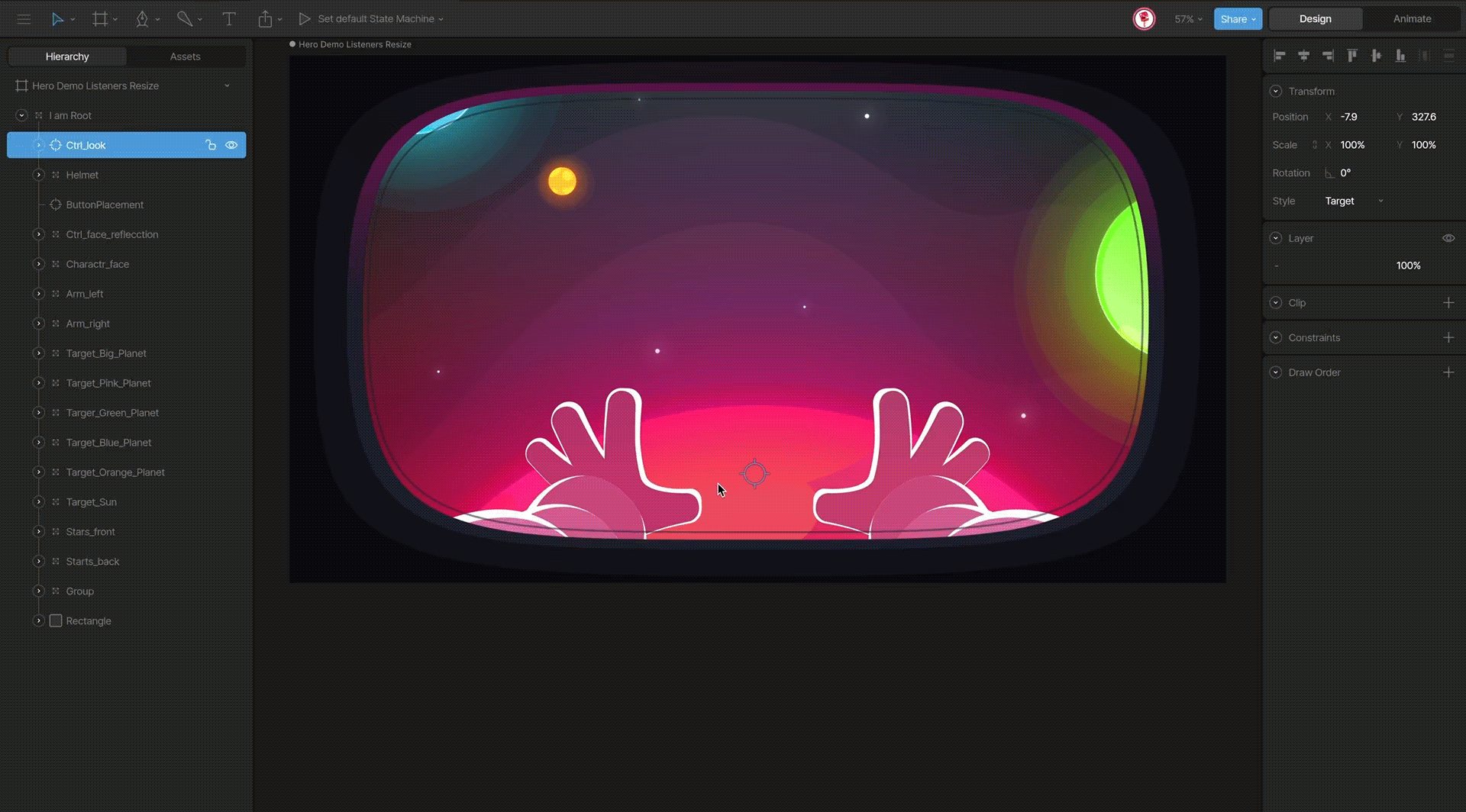Viewport: 1466px width, 812px height.
Task: Add a Draw Order rule
Action: click(x=1448, y=372)
